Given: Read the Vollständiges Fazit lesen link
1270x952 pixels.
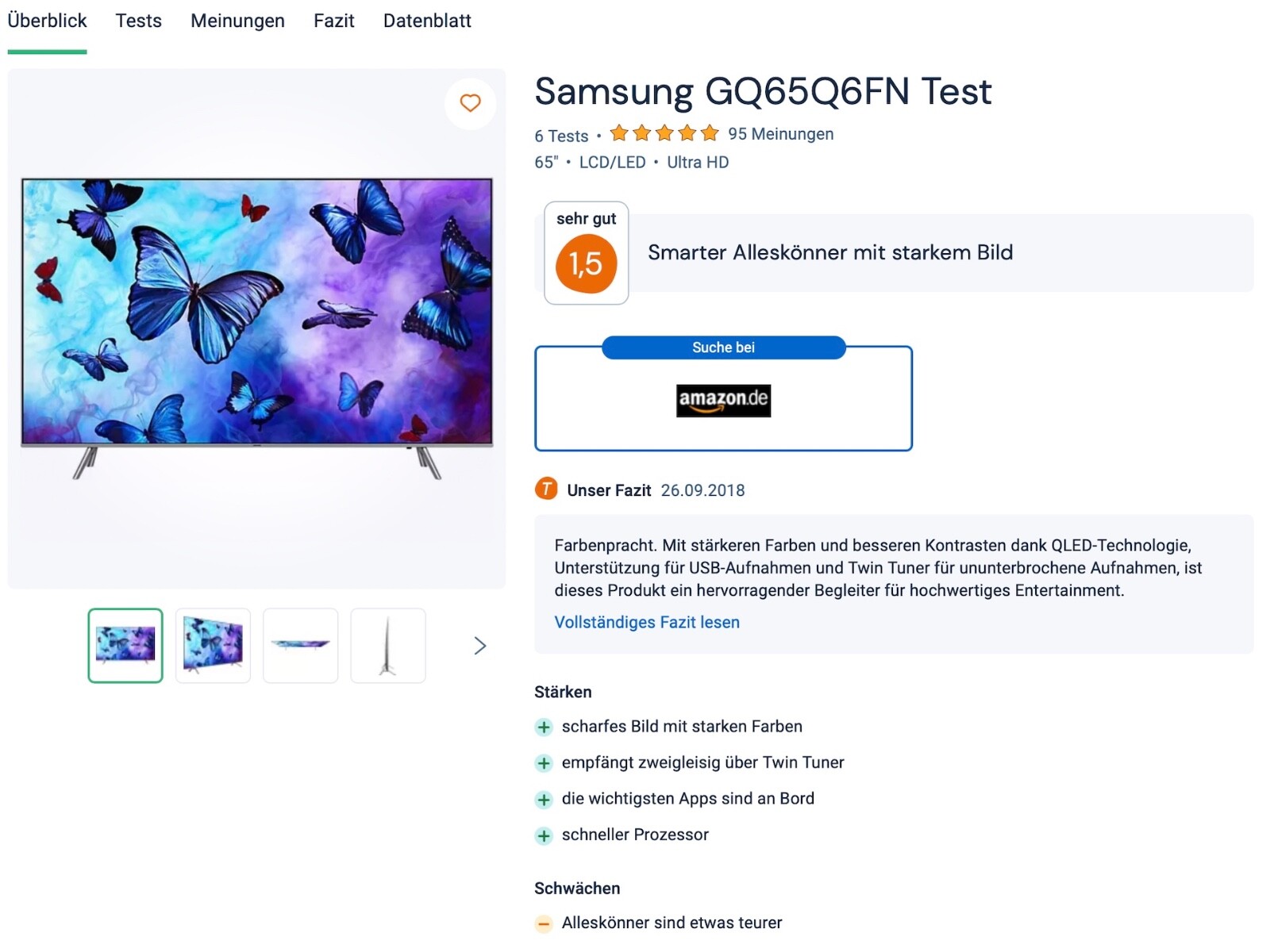Looking at the screenshot, I should [647, 623].
